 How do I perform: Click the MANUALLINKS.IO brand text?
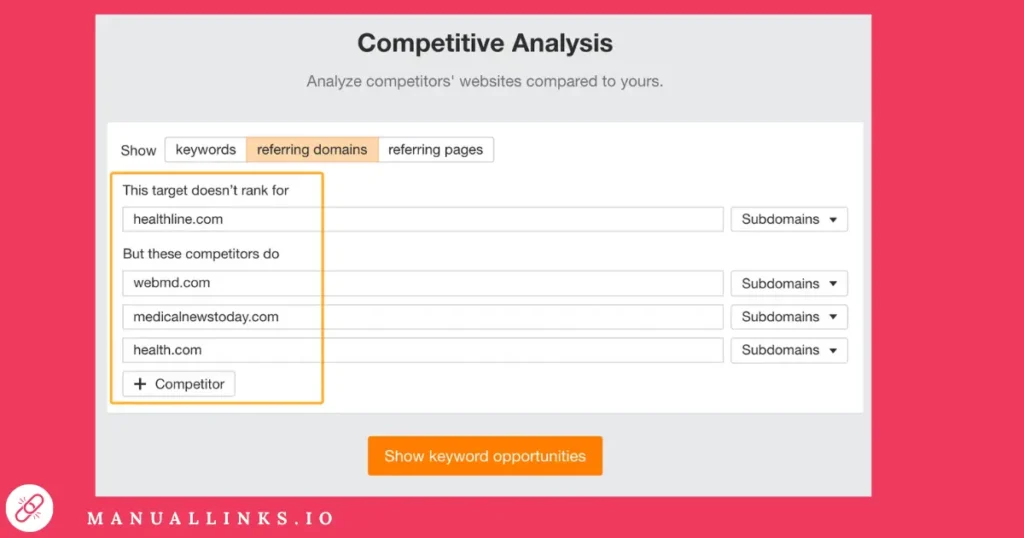click(x=211, y=518)
